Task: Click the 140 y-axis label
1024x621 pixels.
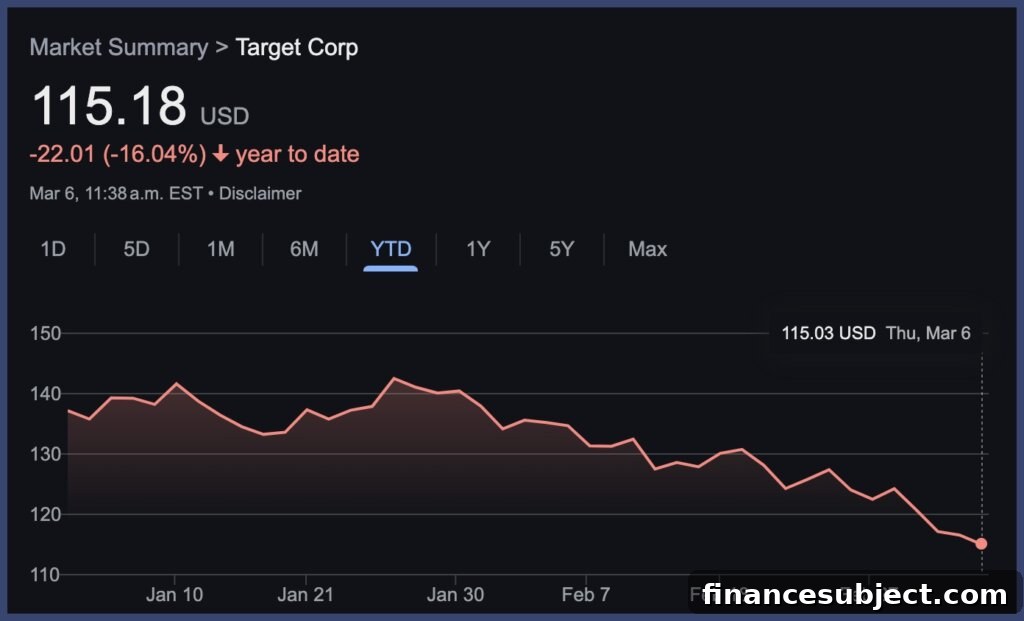Action: (x=45, y=394)
